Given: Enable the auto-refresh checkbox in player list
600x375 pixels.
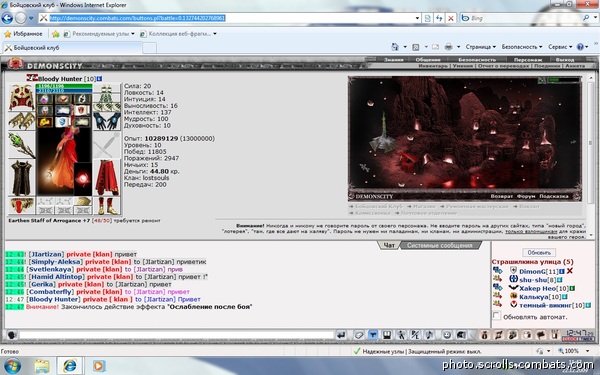Looking at the screenshot, I should point(496,316).
